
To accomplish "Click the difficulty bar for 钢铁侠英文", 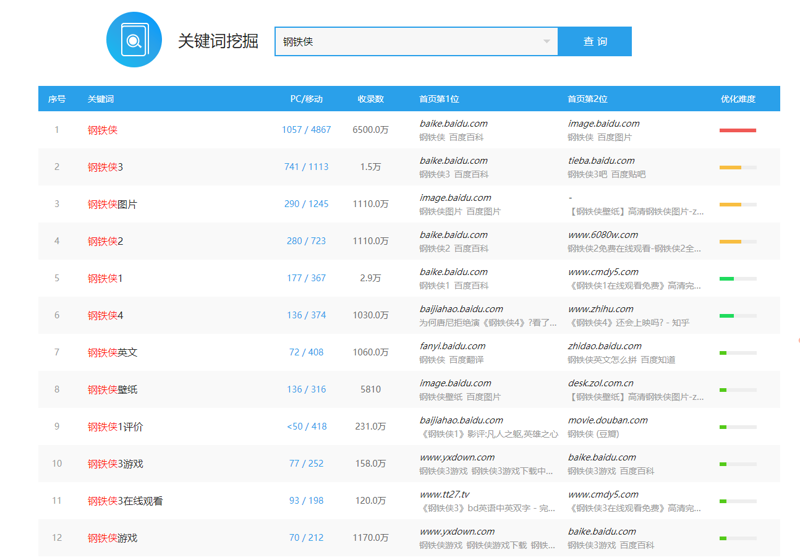I will coord(738,352).
